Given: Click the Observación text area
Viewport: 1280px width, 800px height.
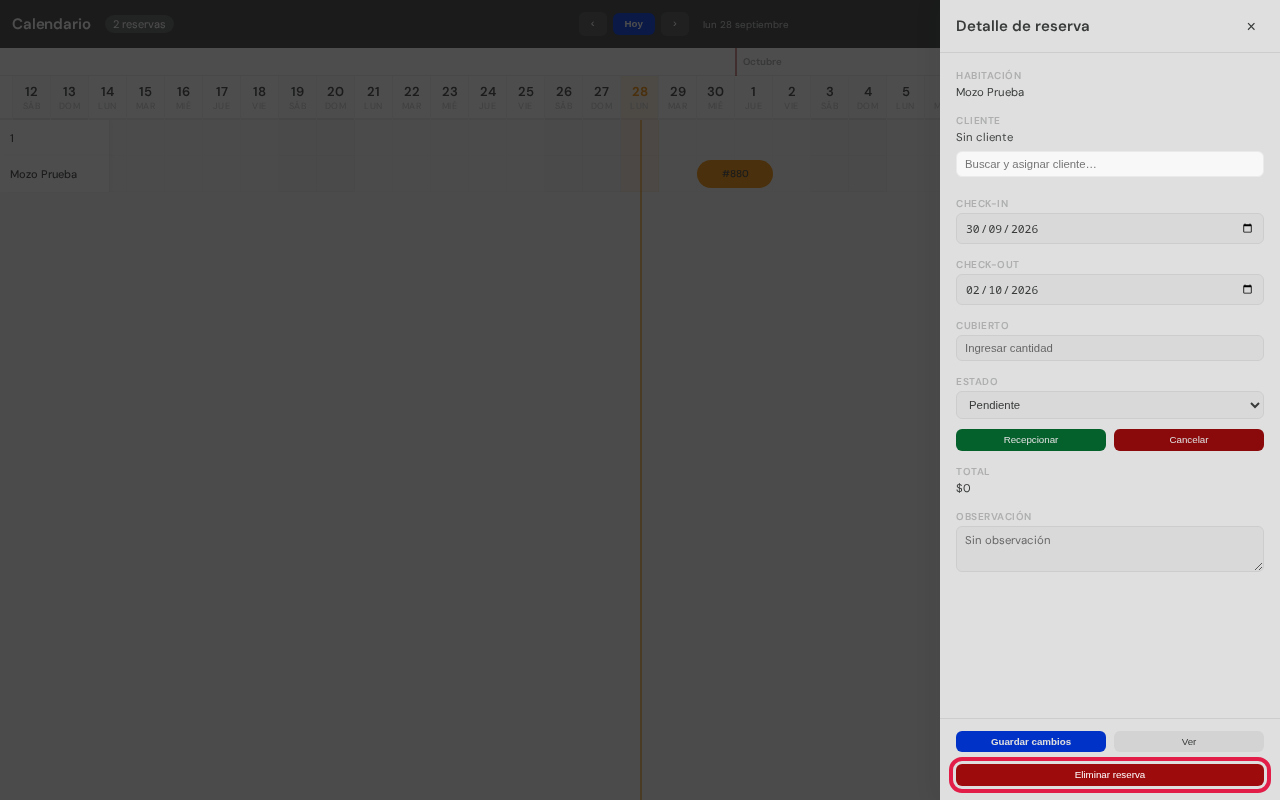Looking at the screenshot, I should click(1110, 549).
